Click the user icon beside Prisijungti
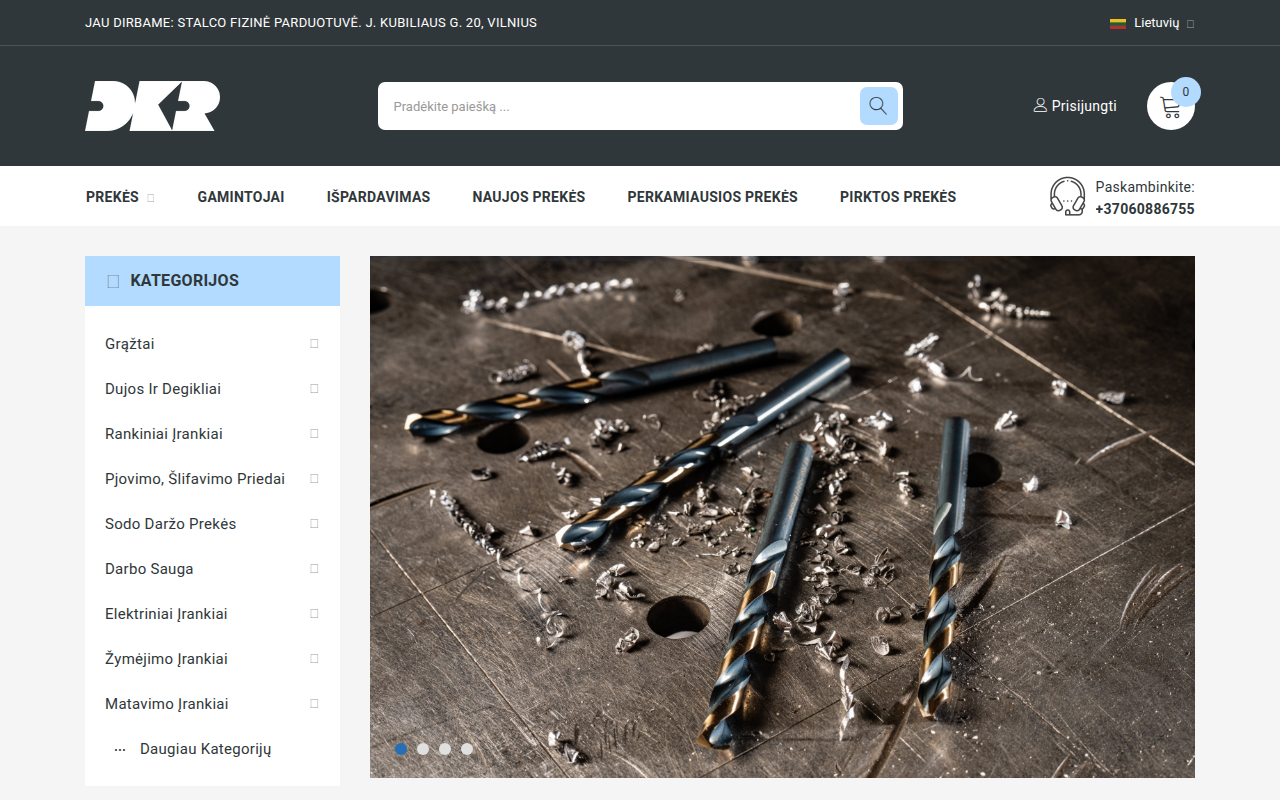This screenshot has width=1280, height=800. [1040, 105]
